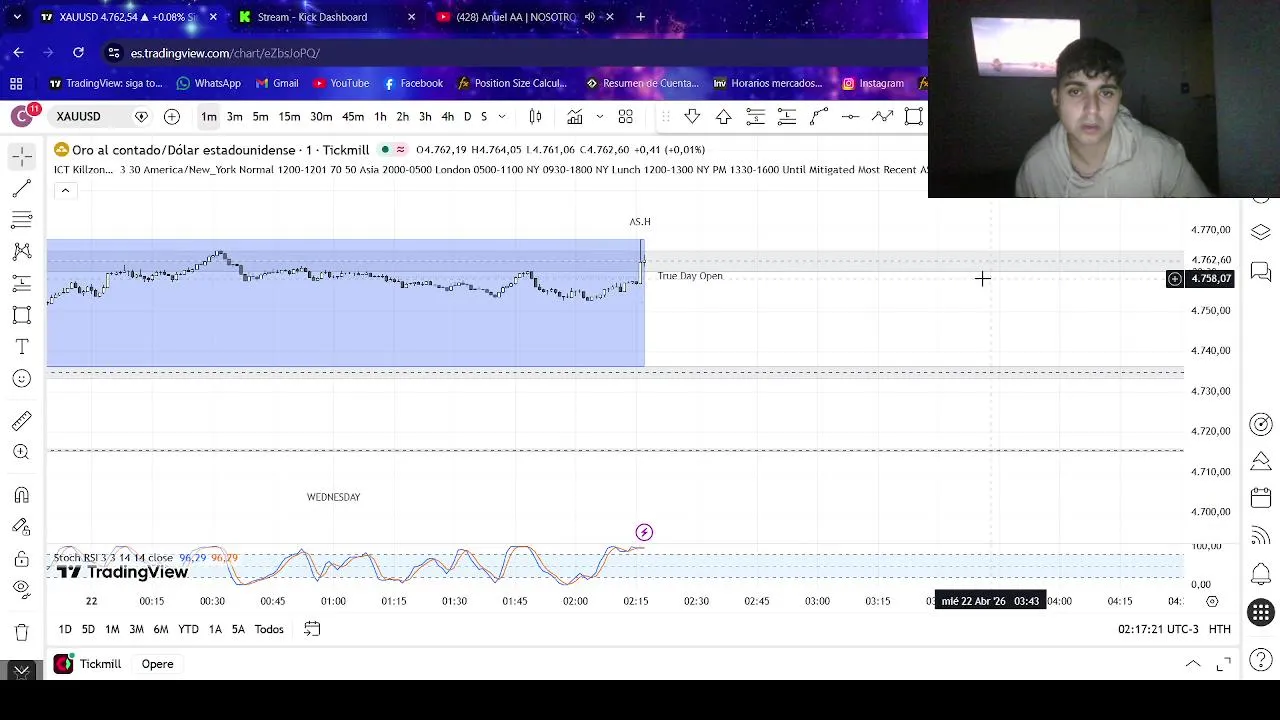Open indicator templates grid icon
The image size is (1280, 720).
point(626,117)
